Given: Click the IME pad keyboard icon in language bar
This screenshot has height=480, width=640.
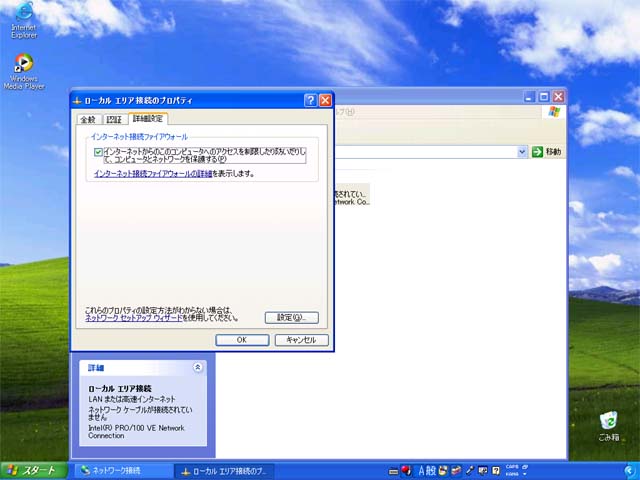Looking at the screenshot, I should [393, 471].
